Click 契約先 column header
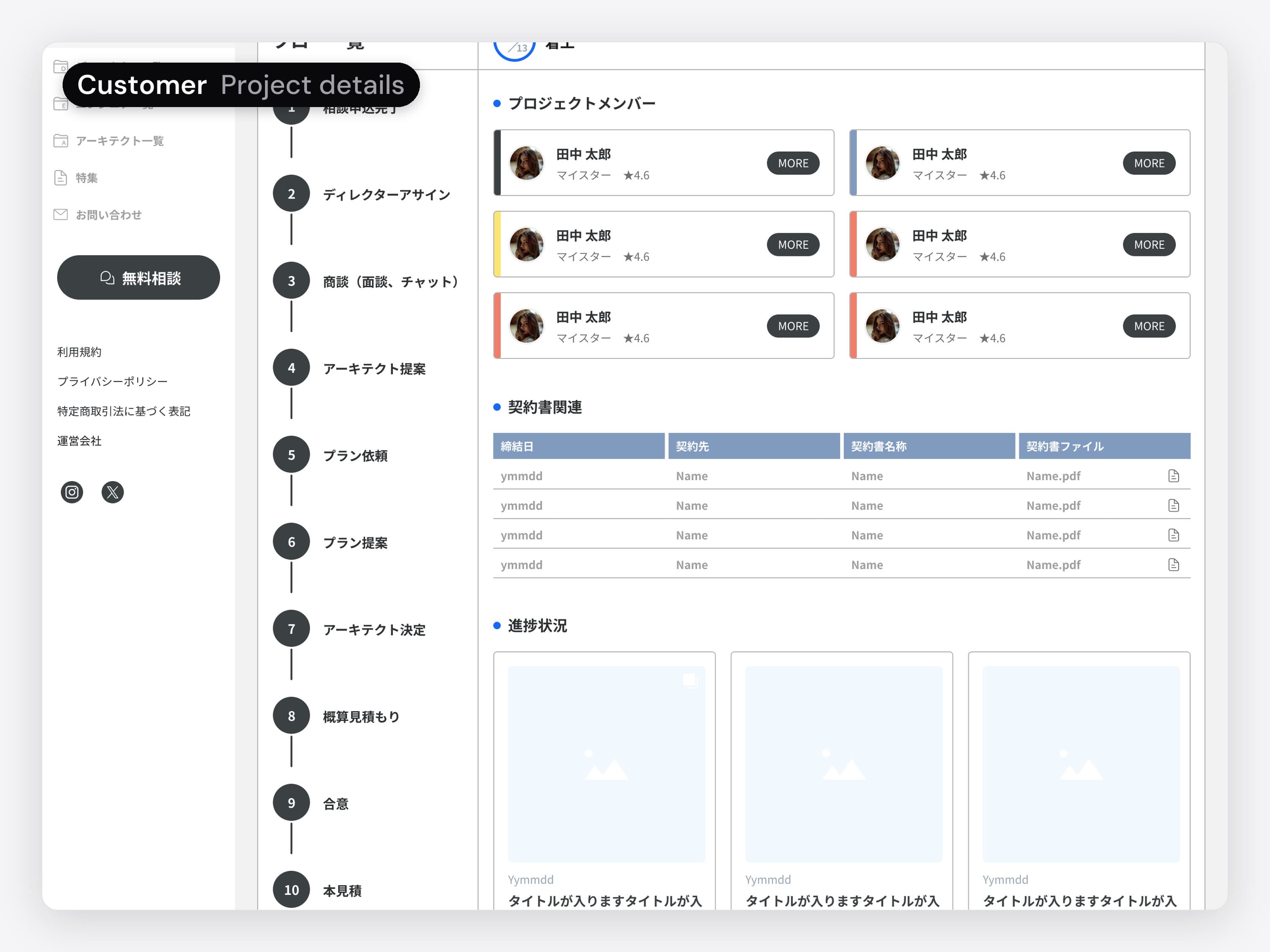1270x952 pixels. tap(754, 446)
